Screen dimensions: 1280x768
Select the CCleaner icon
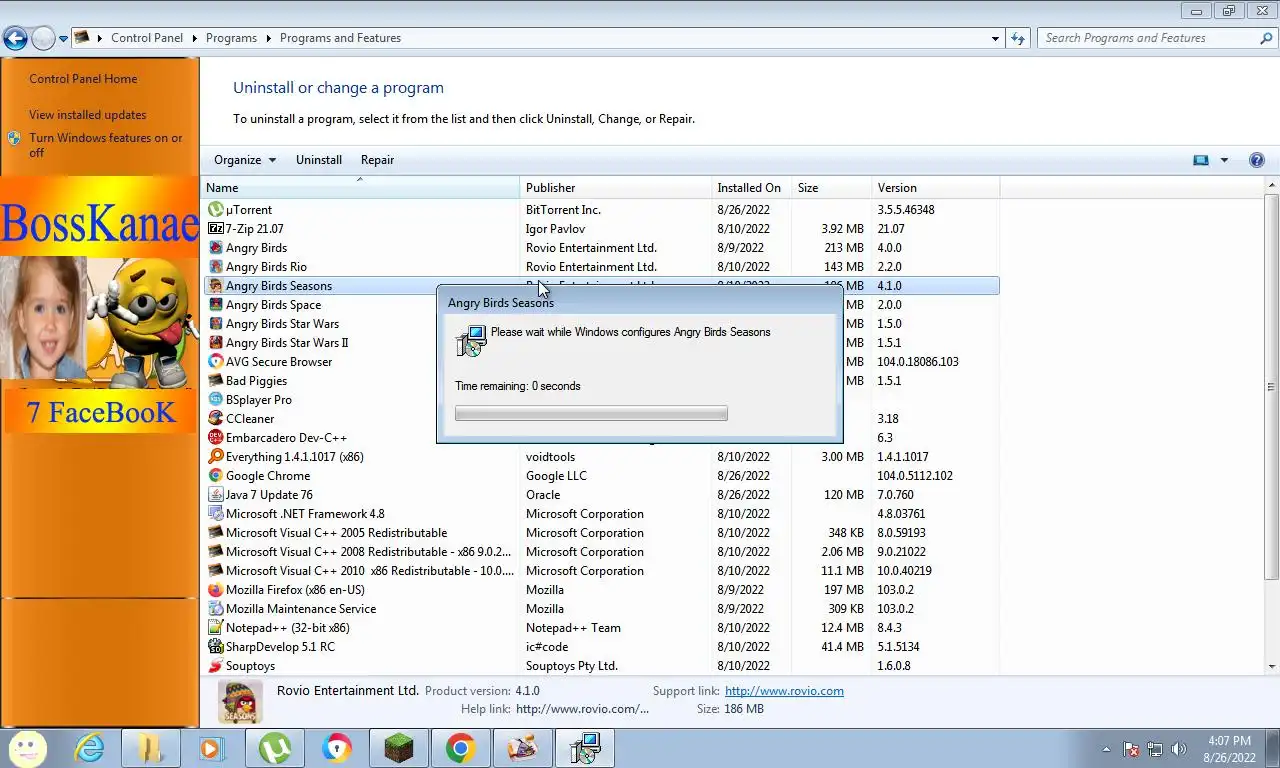point(215,419)
